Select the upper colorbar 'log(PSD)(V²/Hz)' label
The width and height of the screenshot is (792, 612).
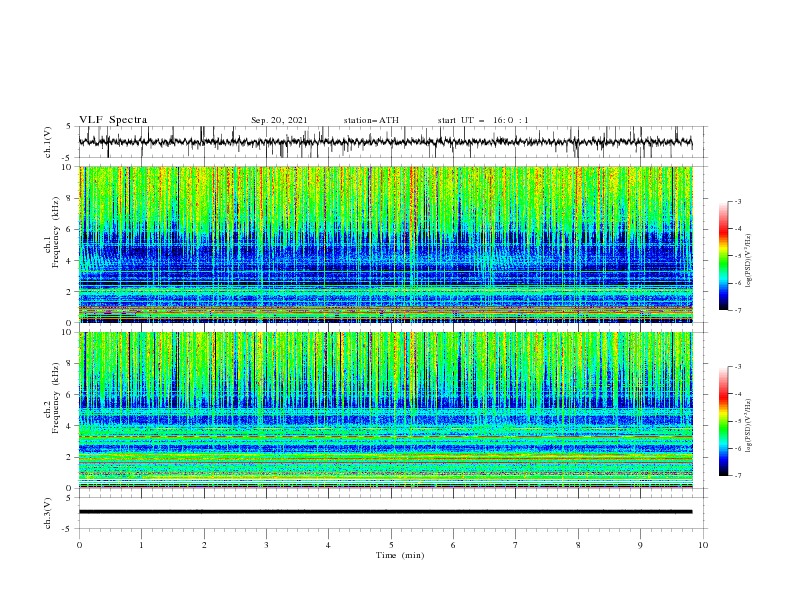(749, 261)
